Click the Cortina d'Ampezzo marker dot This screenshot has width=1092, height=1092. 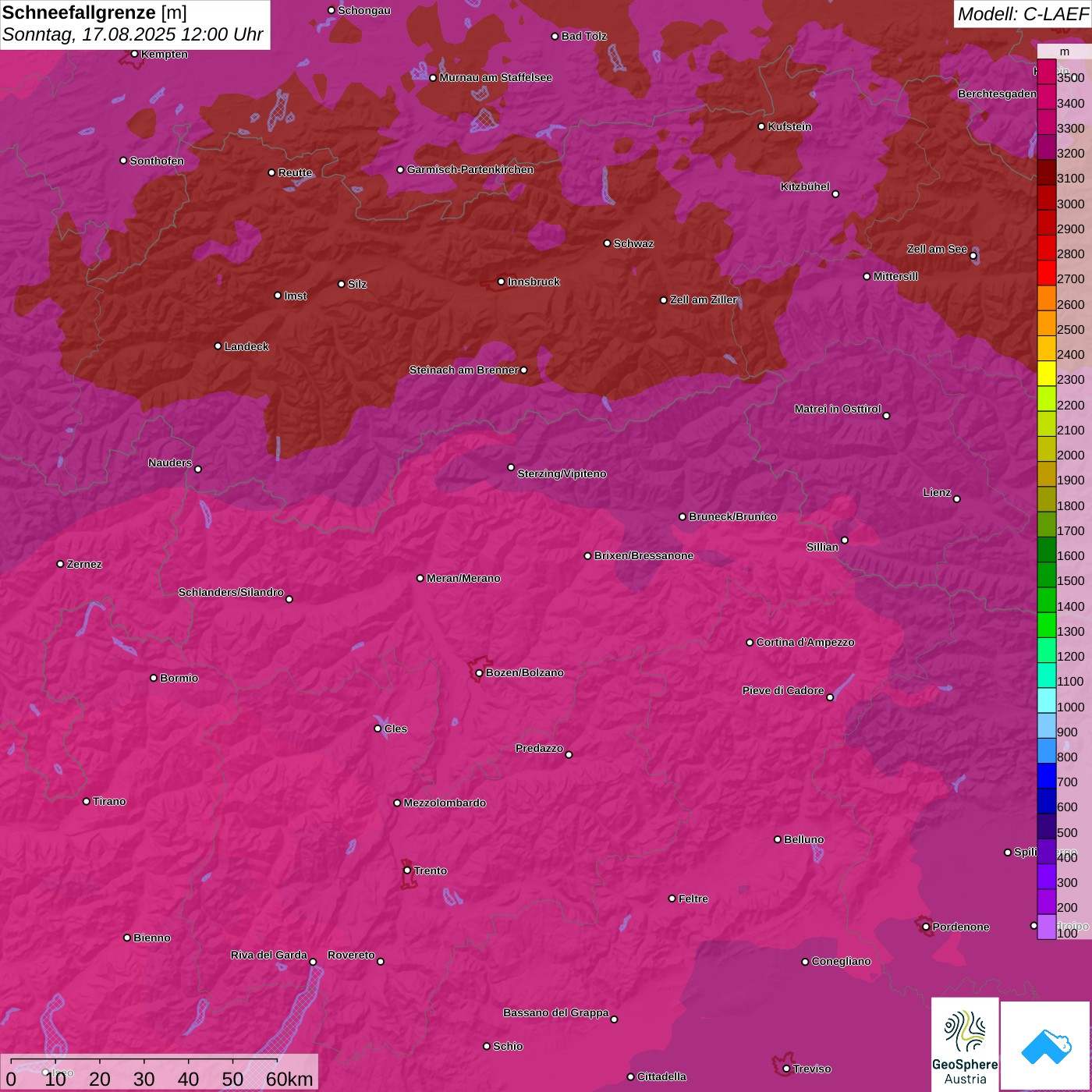point(750,643)
